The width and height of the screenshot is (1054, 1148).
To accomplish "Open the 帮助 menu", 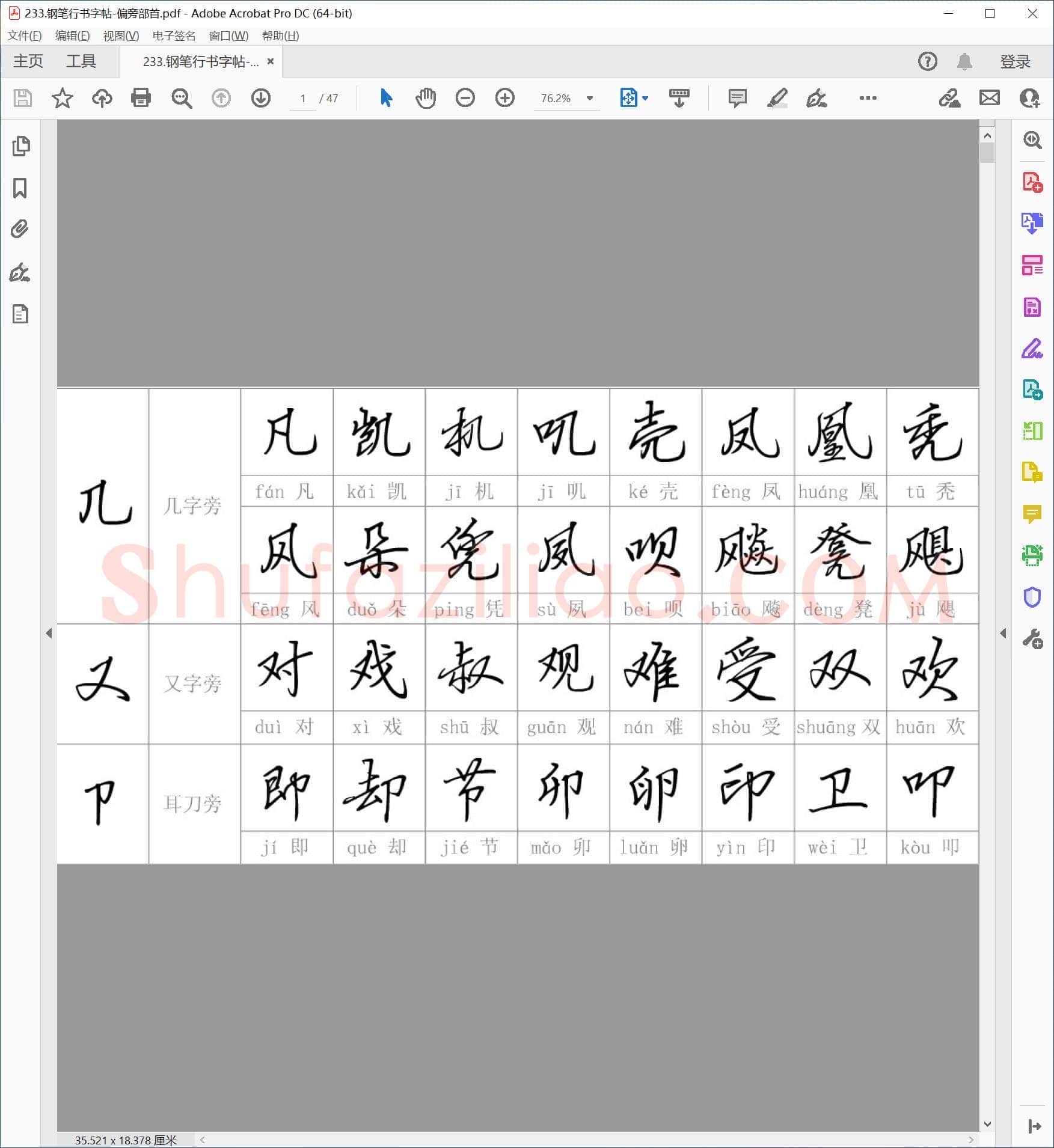I will click(280, 35).
